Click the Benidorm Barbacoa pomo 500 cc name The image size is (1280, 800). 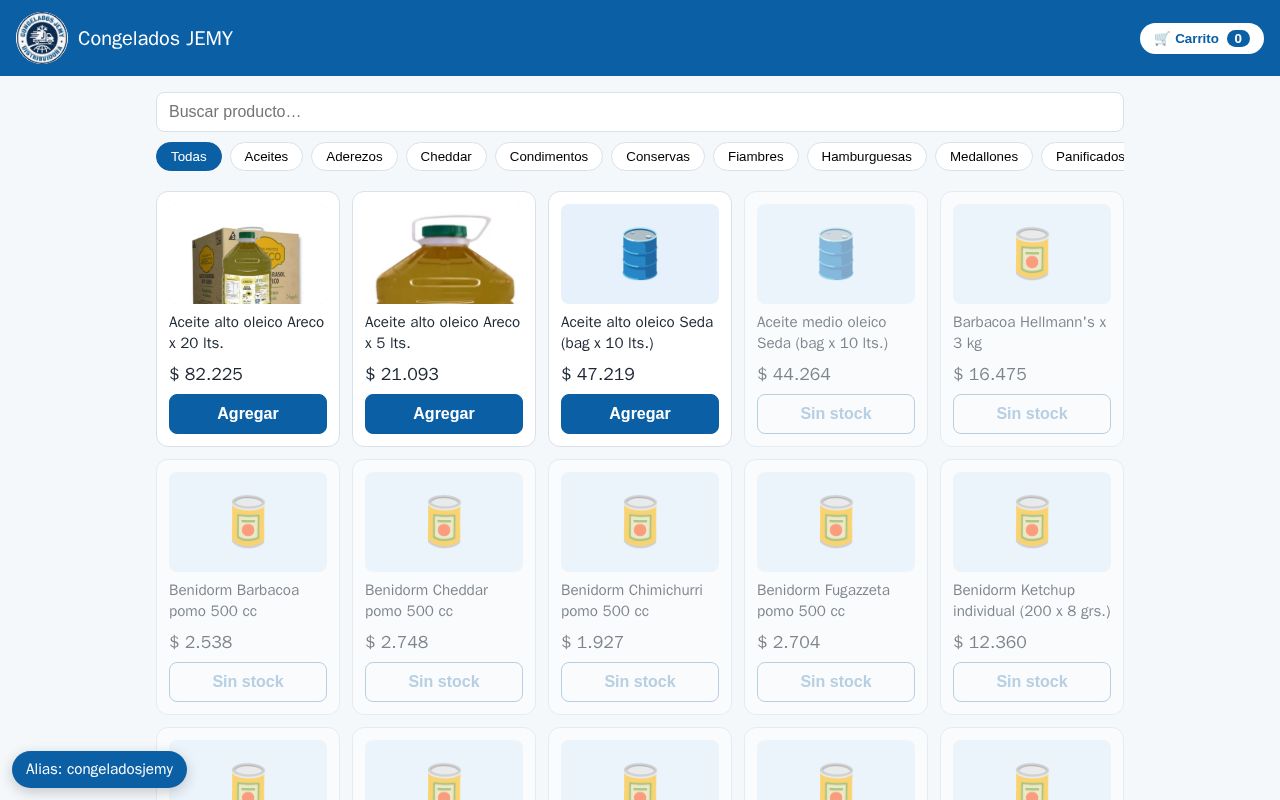click(234, 601)
